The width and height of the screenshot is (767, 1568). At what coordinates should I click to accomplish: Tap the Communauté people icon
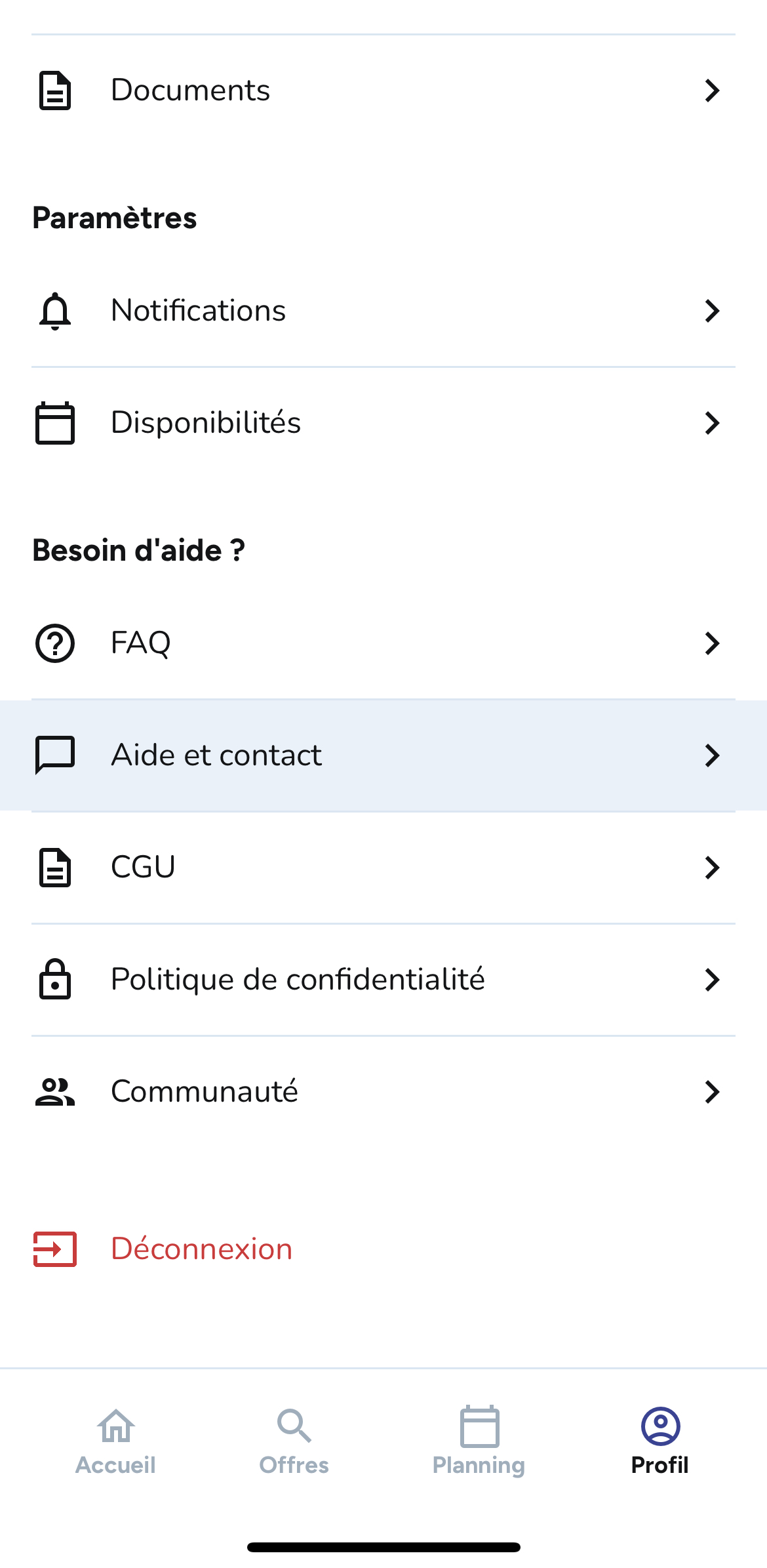coord(55,1092)
